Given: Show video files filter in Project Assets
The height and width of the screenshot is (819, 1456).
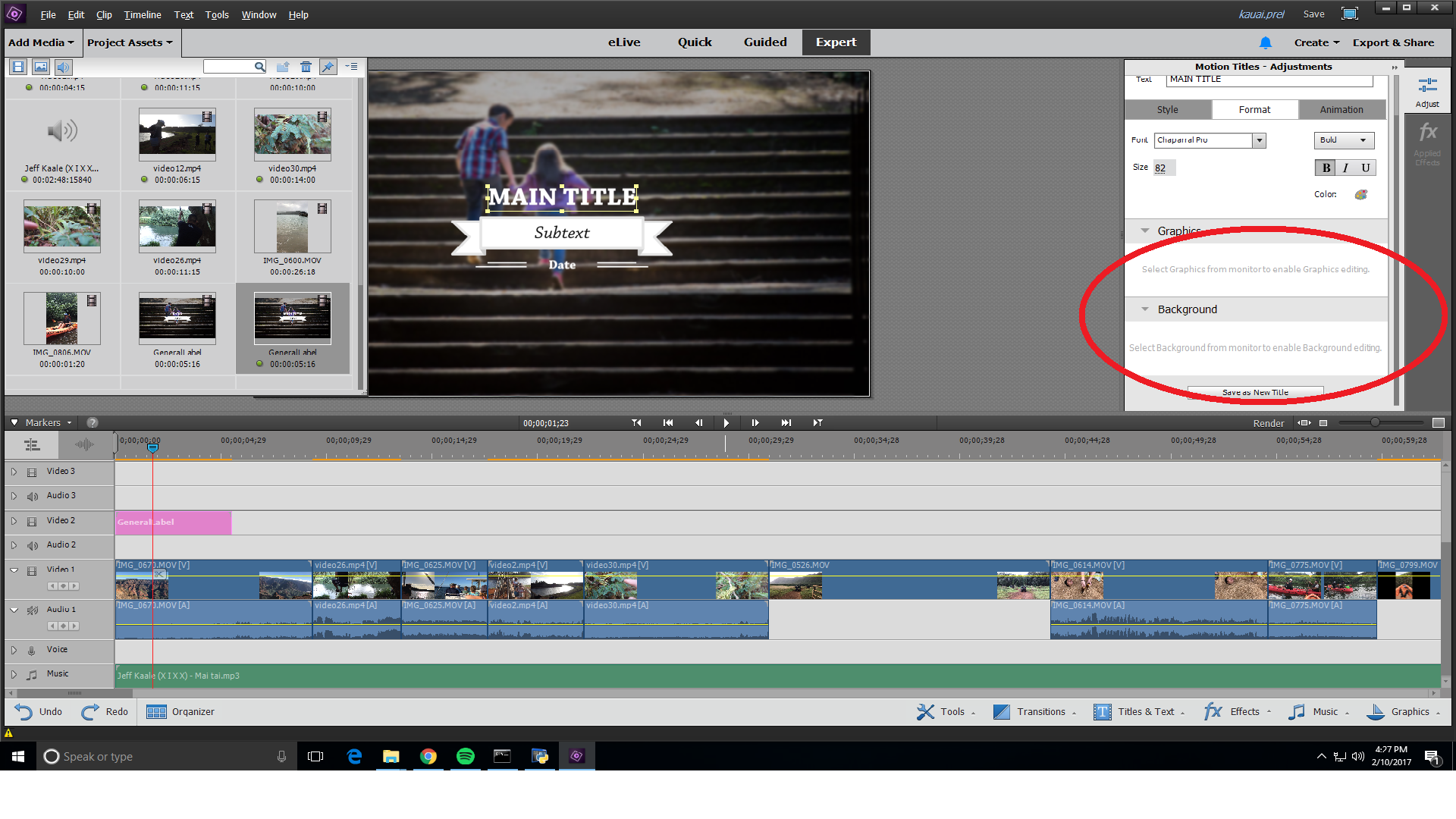Looking at the screenshot, I should coord(19,67).
